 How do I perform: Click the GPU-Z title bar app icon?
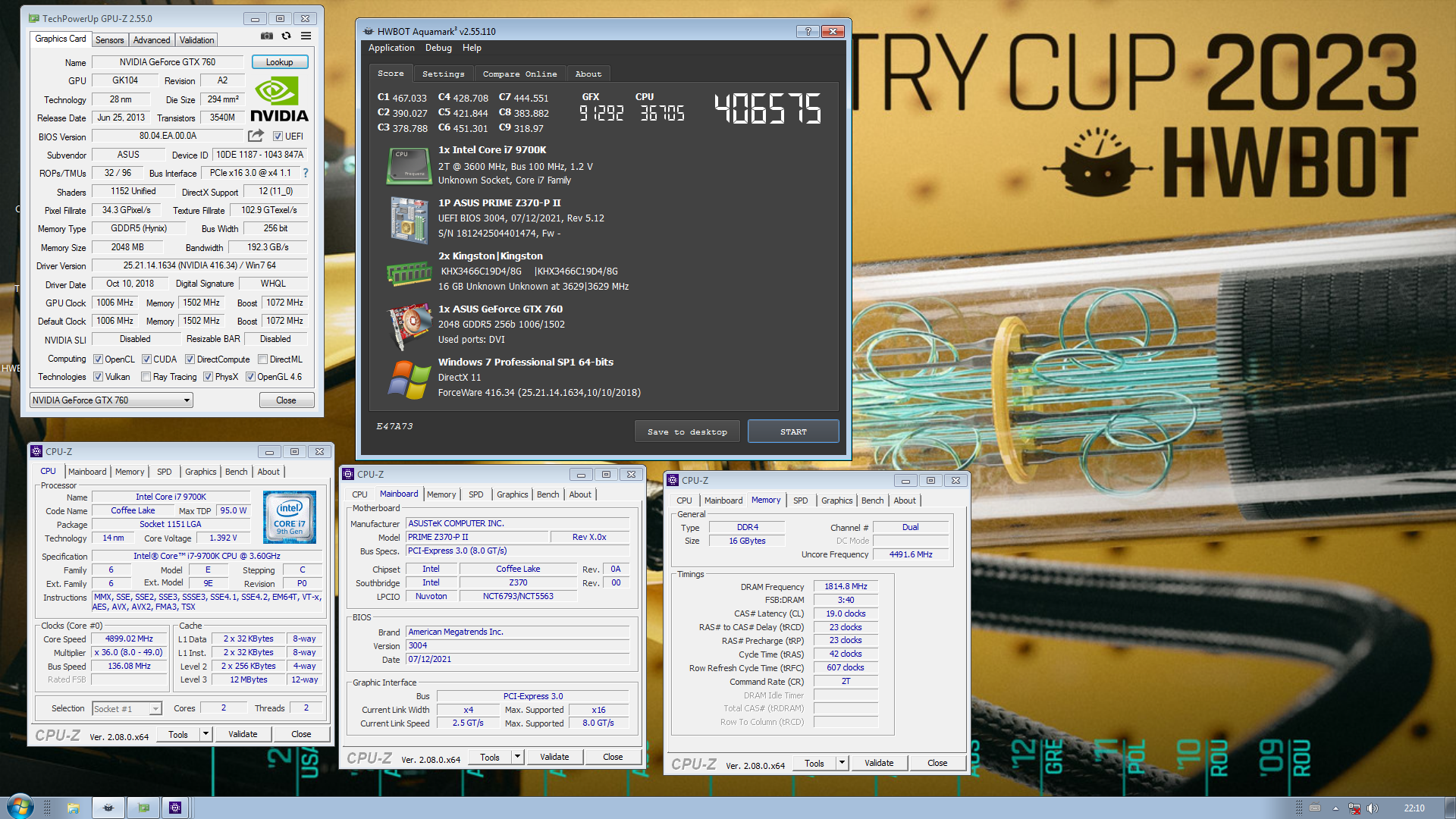tap(34, 18)
